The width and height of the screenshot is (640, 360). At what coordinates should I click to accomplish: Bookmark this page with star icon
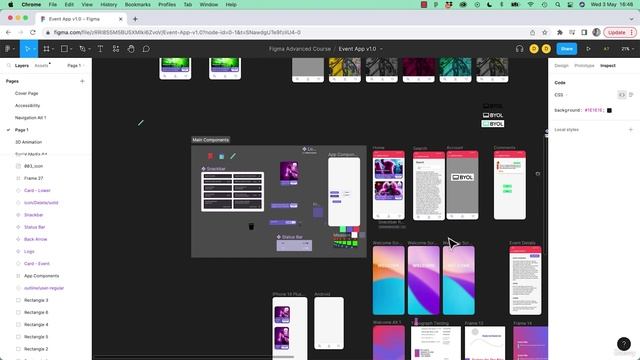[x=544, y=32]
